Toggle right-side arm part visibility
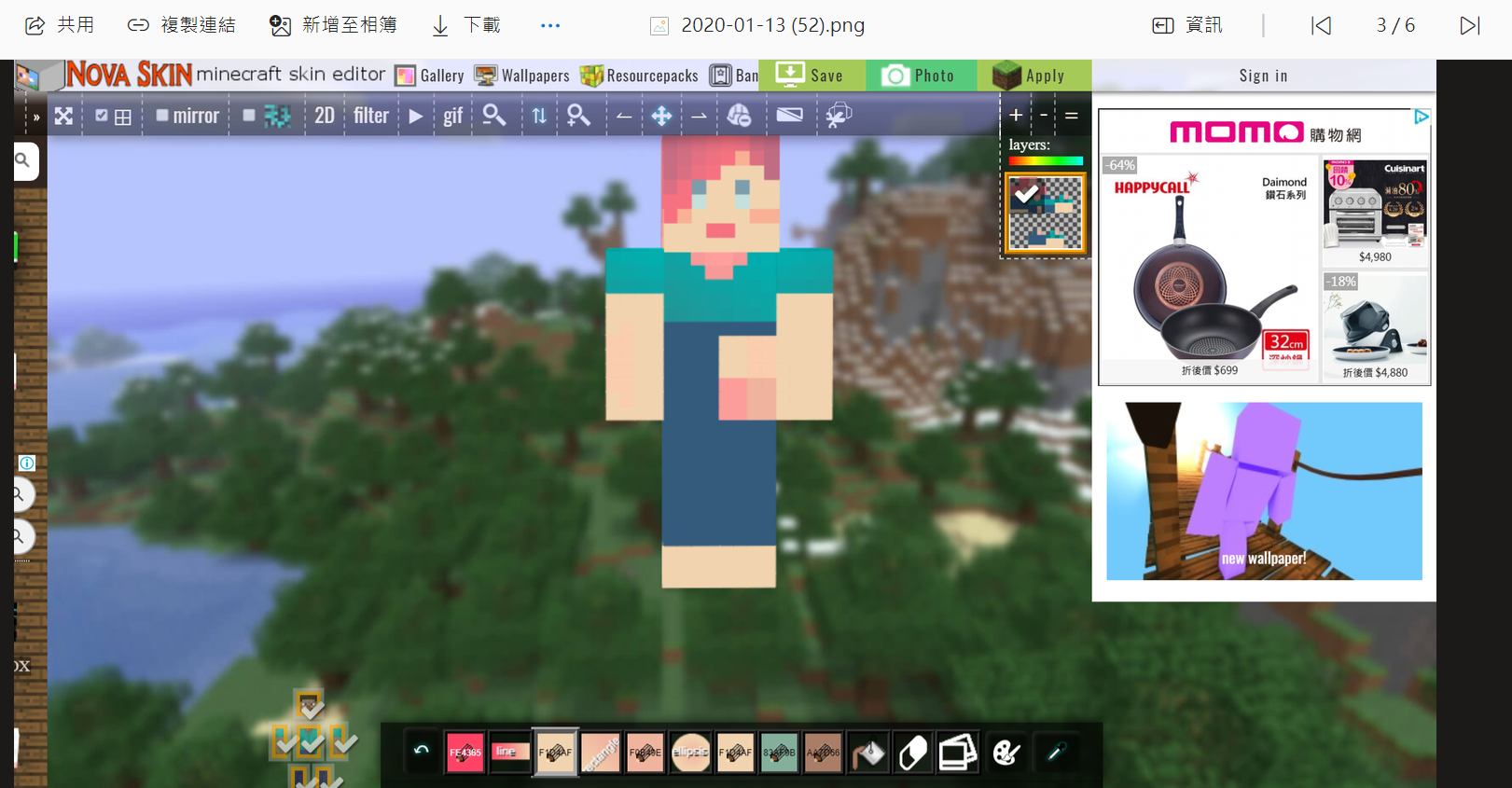The width and height of the screenshot is (1512, 788). (x=339, y=741)
